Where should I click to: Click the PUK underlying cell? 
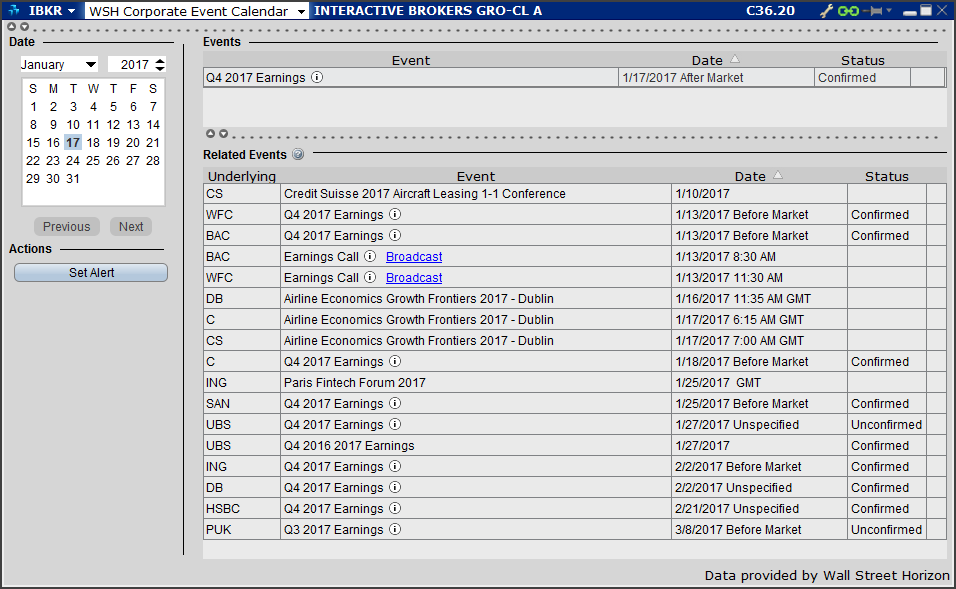pos(242,529)
